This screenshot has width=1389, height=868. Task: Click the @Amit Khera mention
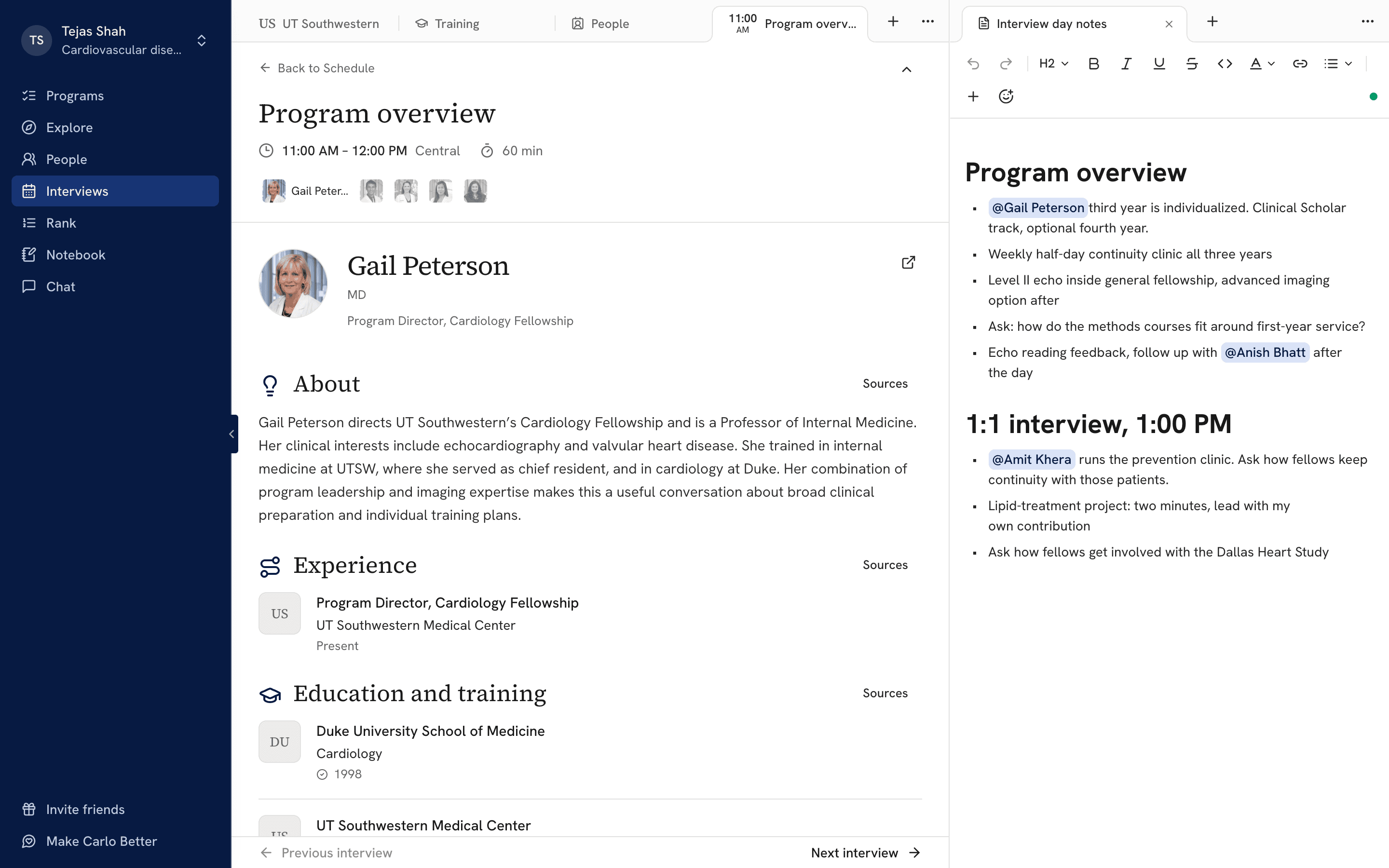(x=1032, y=459)
